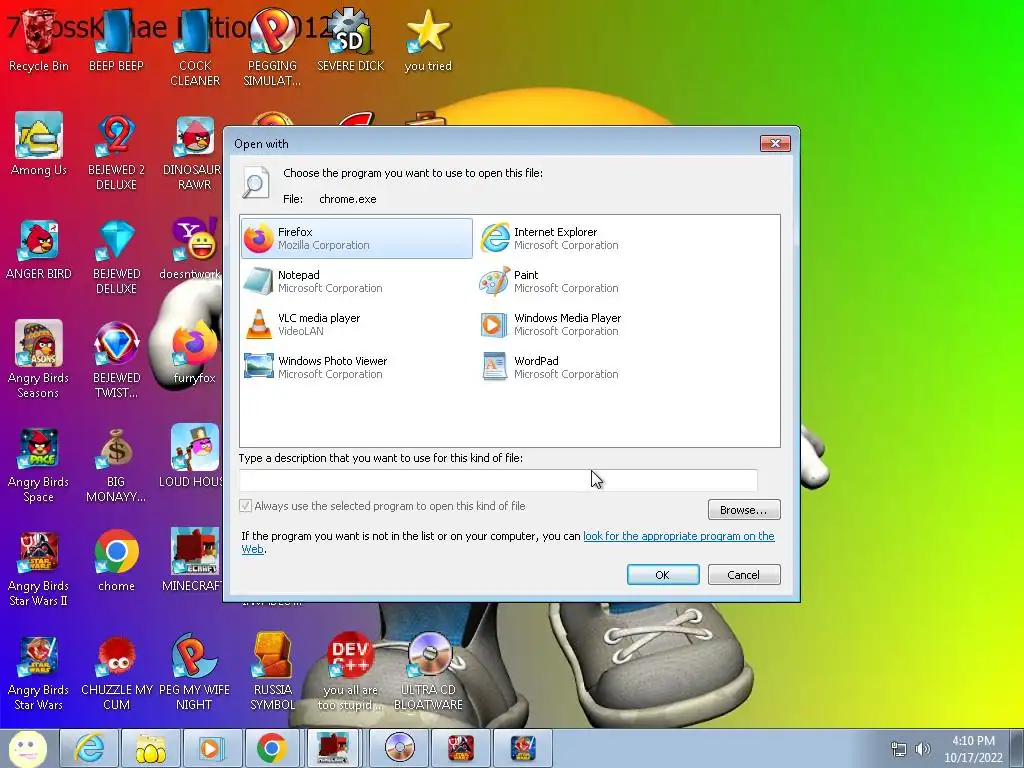Viewport: 1024px width, 768px height.
Task: Select the BEEP BEEP desktop shortcut
Action: [116, 40]
